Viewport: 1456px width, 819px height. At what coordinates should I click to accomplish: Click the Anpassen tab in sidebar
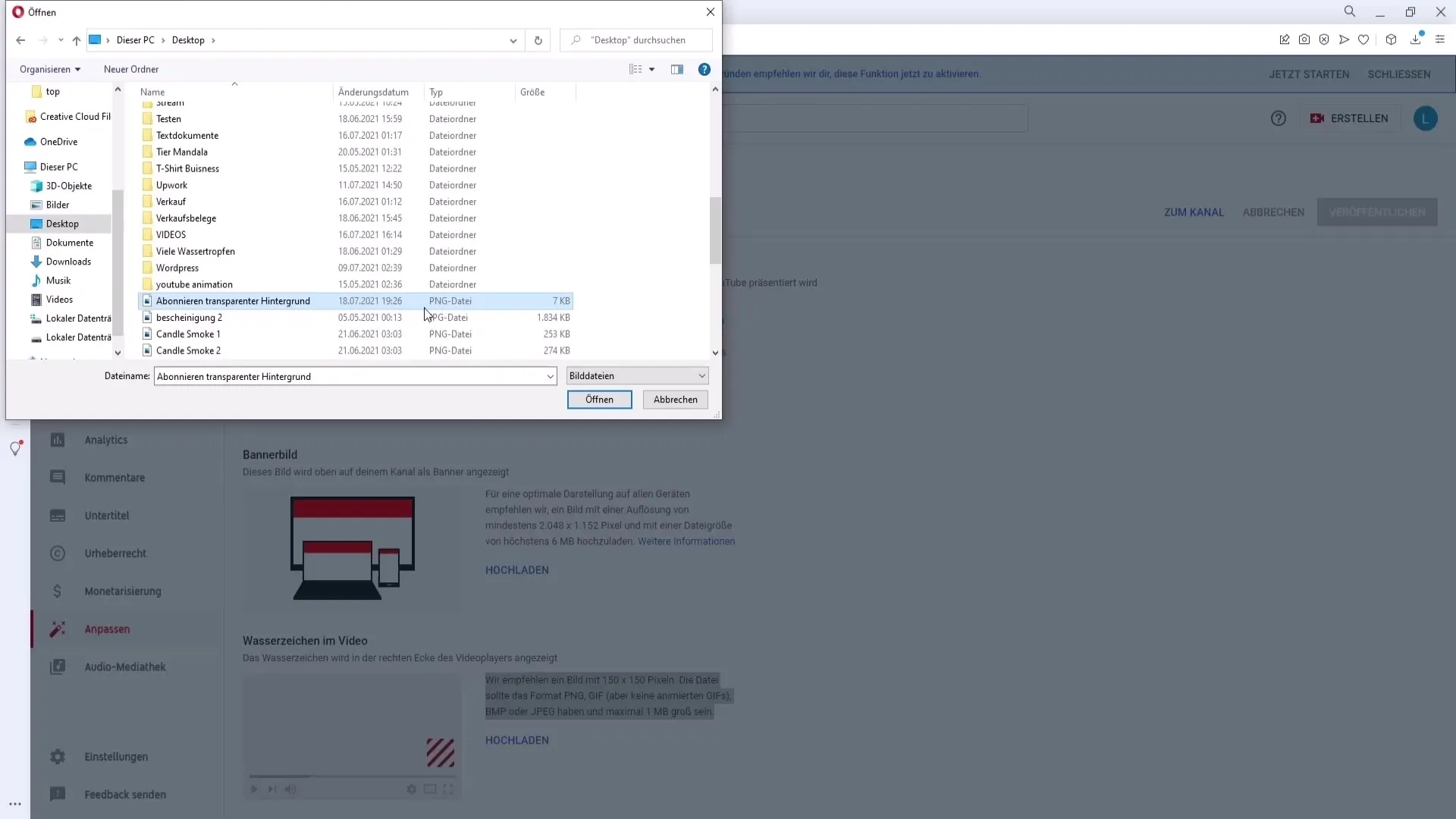[106, 628]
